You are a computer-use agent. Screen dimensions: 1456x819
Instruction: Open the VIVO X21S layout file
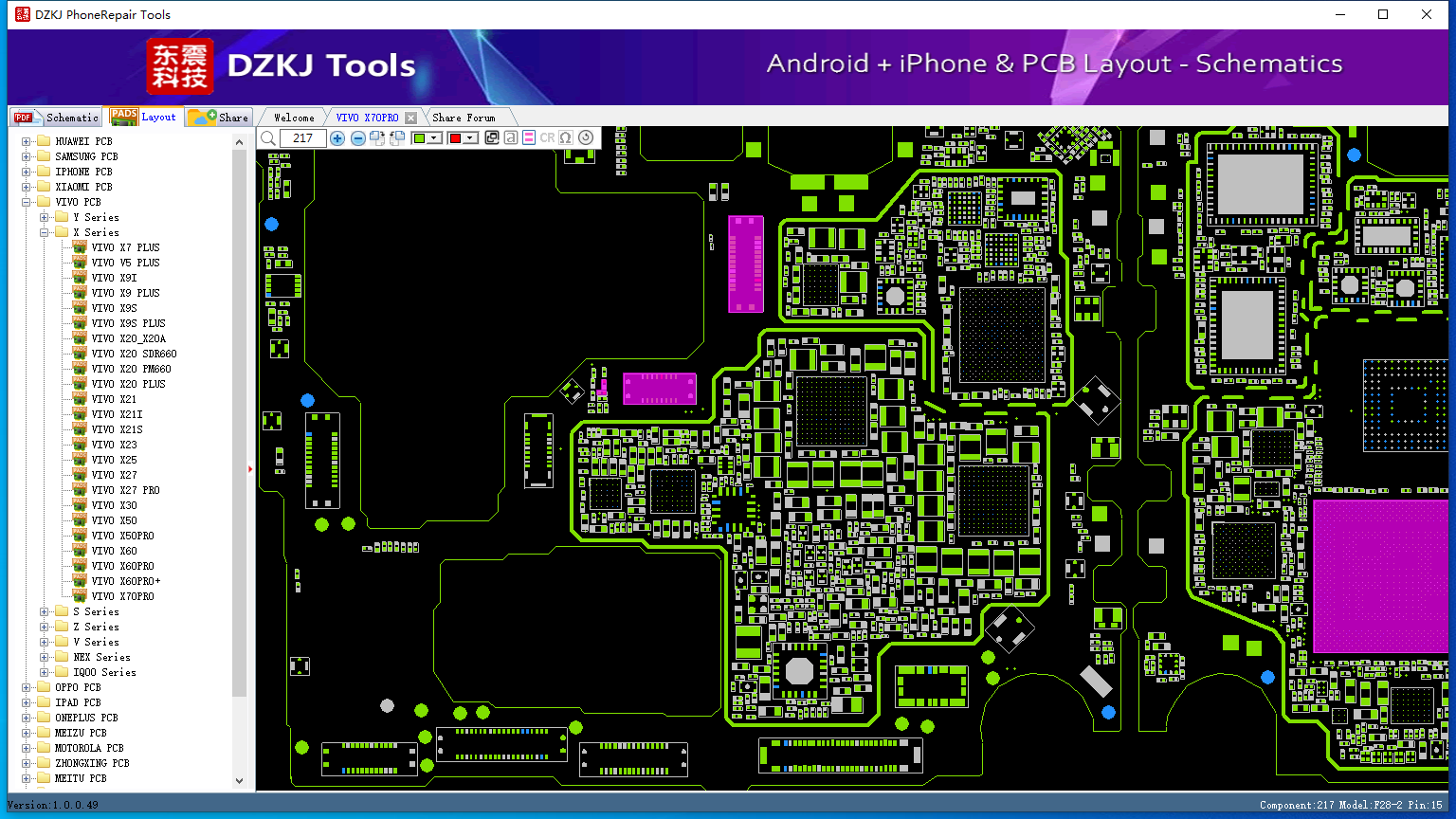pyautogui.click(x=117, y=429)
